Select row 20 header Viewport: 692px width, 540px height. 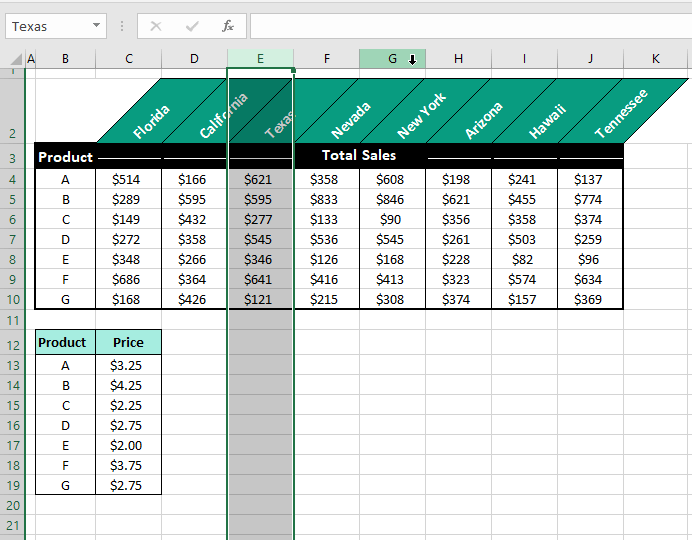[x=12, y=505]
